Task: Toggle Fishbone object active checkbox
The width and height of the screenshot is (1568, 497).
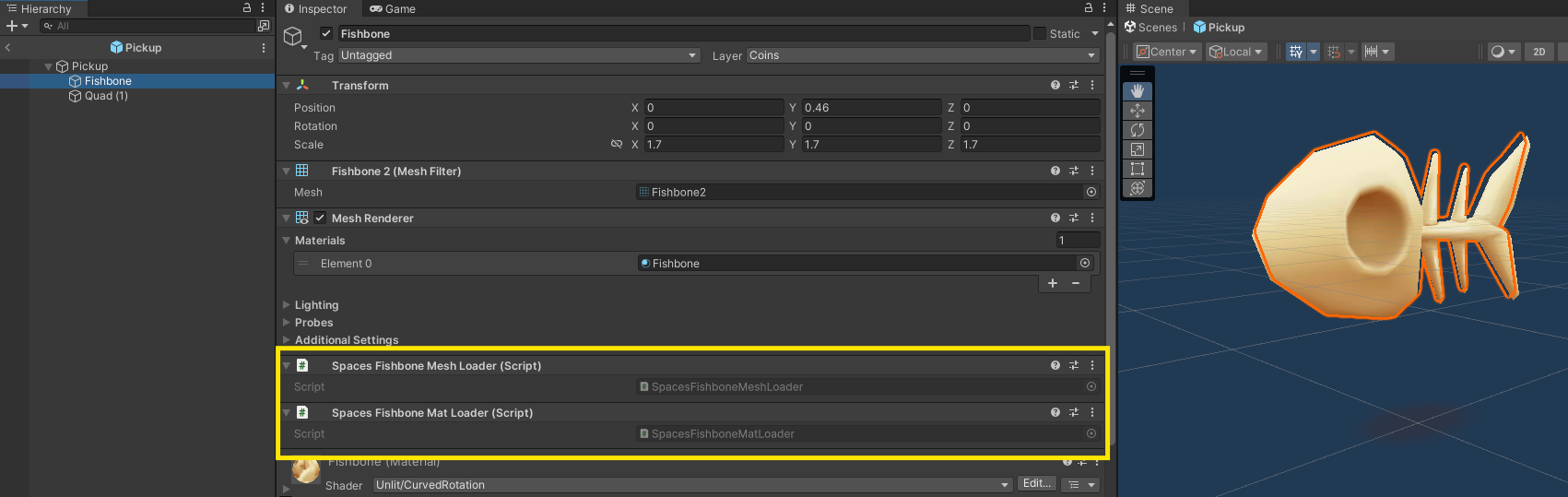Action: click(x=326, y=33)
